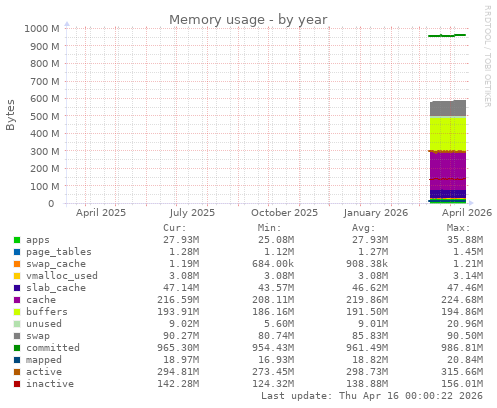Click the '200 M' axis label
497x408 pixels.
(x=45, y=169)
